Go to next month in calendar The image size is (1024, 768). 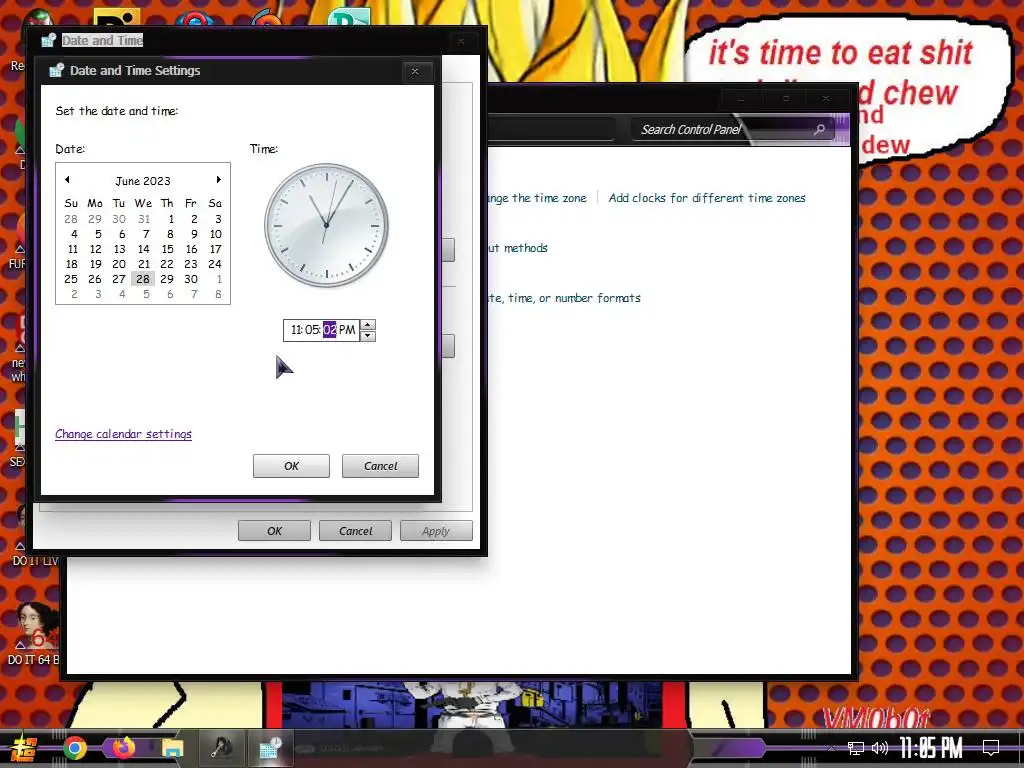[x=219, y=180]
